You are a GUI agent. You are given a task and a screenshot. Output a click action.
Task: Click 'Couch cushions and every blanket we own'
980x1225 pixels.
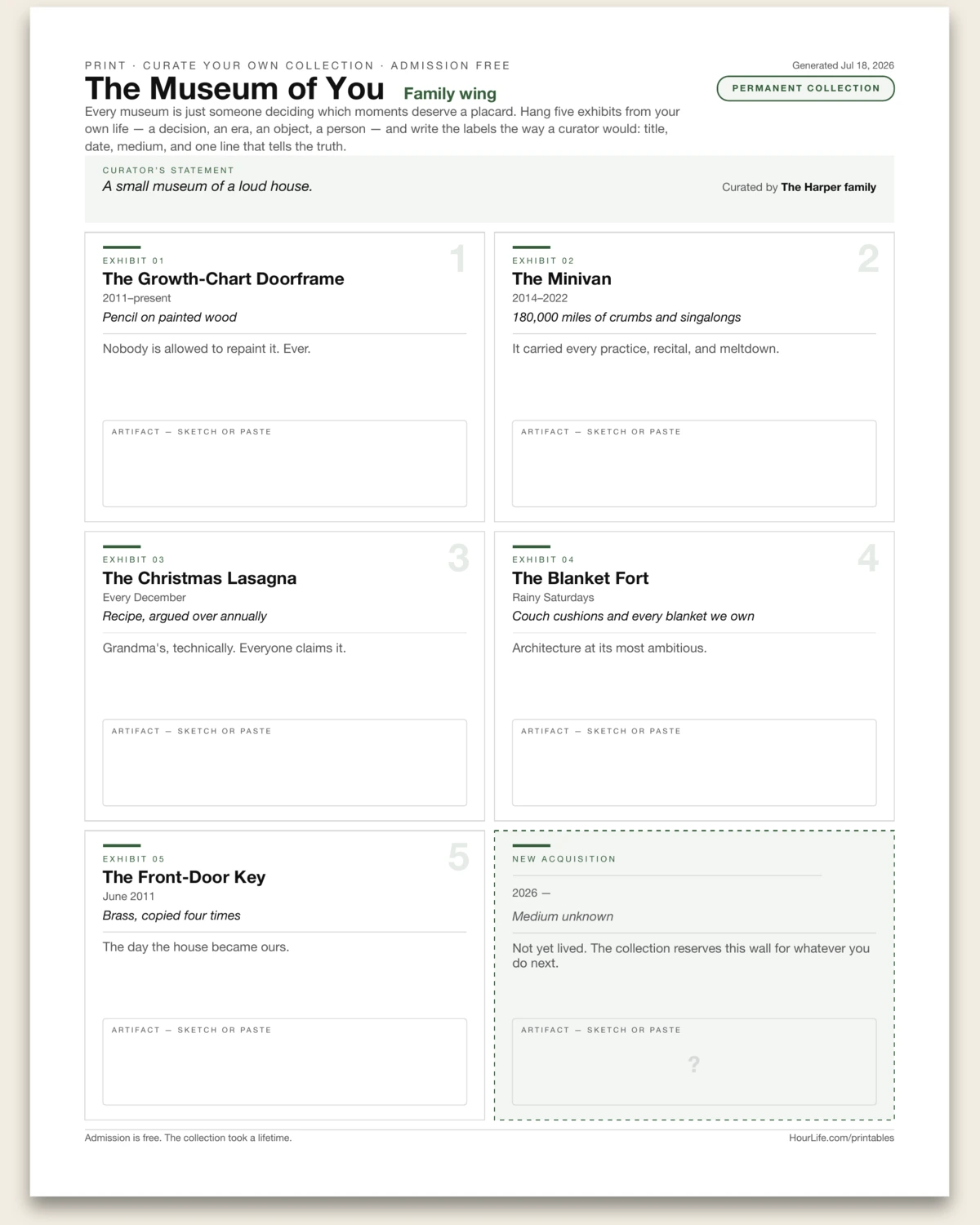(x=633, y=617)
